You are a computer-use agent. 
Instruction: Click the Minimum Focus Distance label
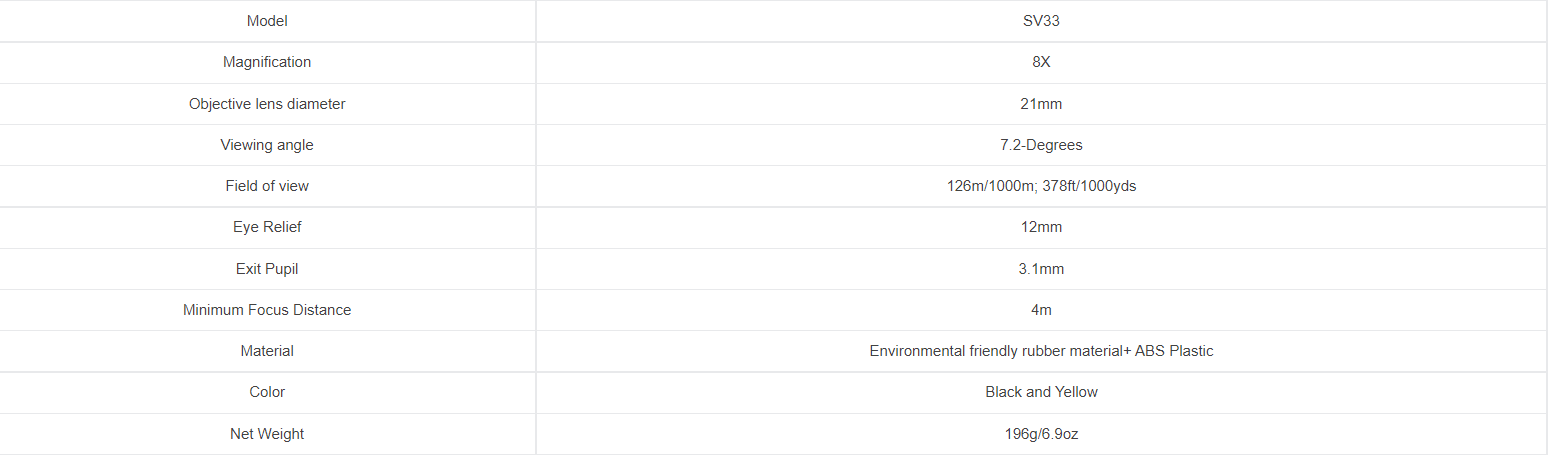pyautogui.click(x=267, y=310)
